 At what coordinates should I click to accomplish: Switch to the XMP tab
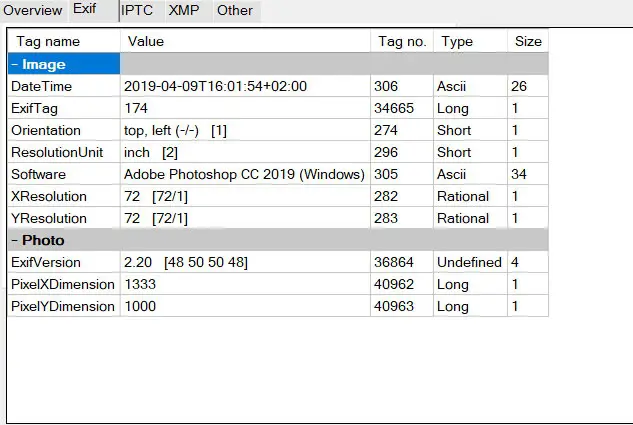183,11
